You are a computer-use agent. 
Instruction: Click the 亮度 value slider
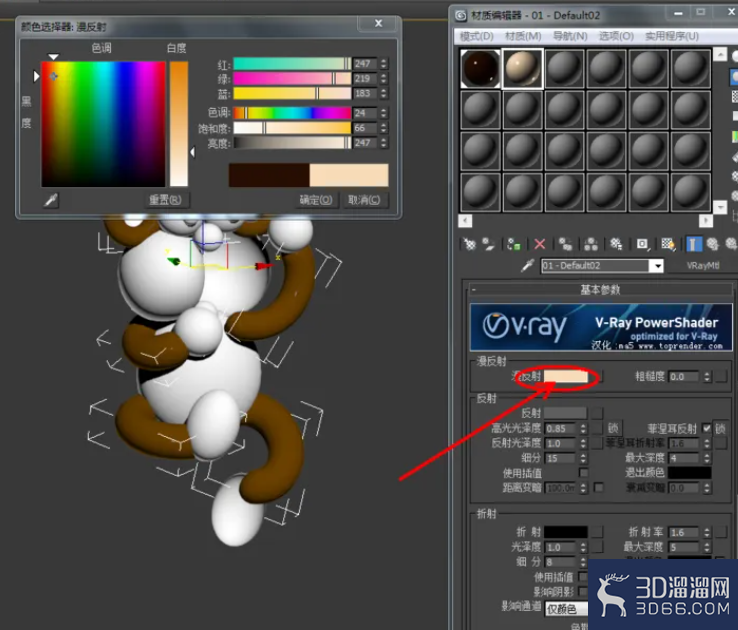pyautogui.click(x=292, y=143)
